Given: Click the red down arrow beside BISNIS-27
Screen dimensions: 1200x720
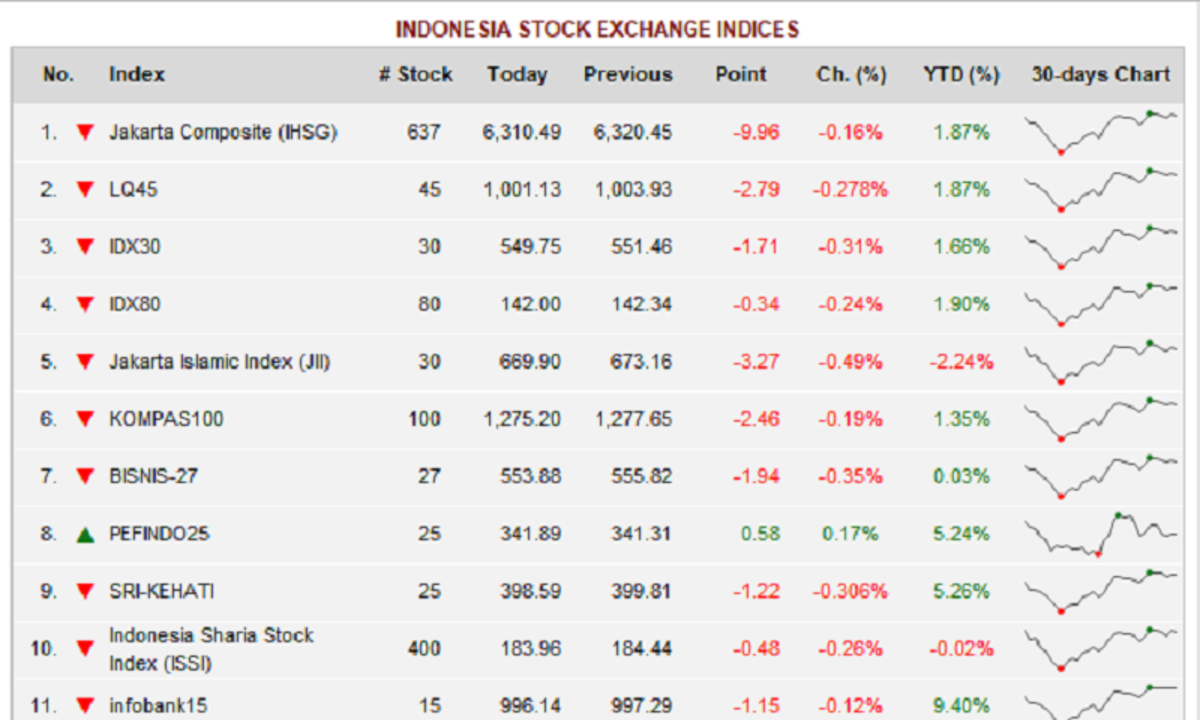Looking at the screenshot, I should [x=85, y=476].
